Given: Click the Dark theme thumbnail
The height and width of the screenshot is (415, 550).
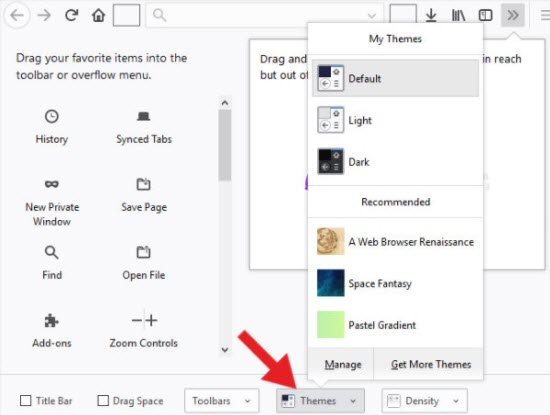Looking at the screenshot, I should pyautogui.click(x=330, y=161).
